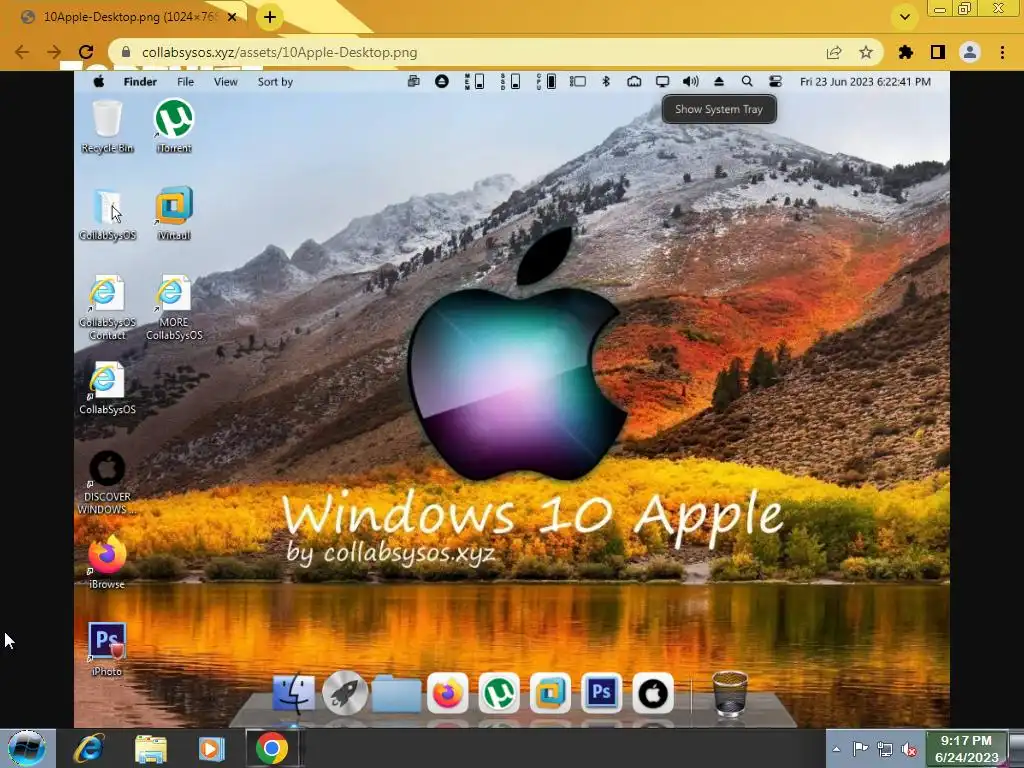Open CollabSysOS Contact shortcut
Image resolution: width=1024 pixels, height=768 pixels.
pyautogui.click(x=107, y=308)
